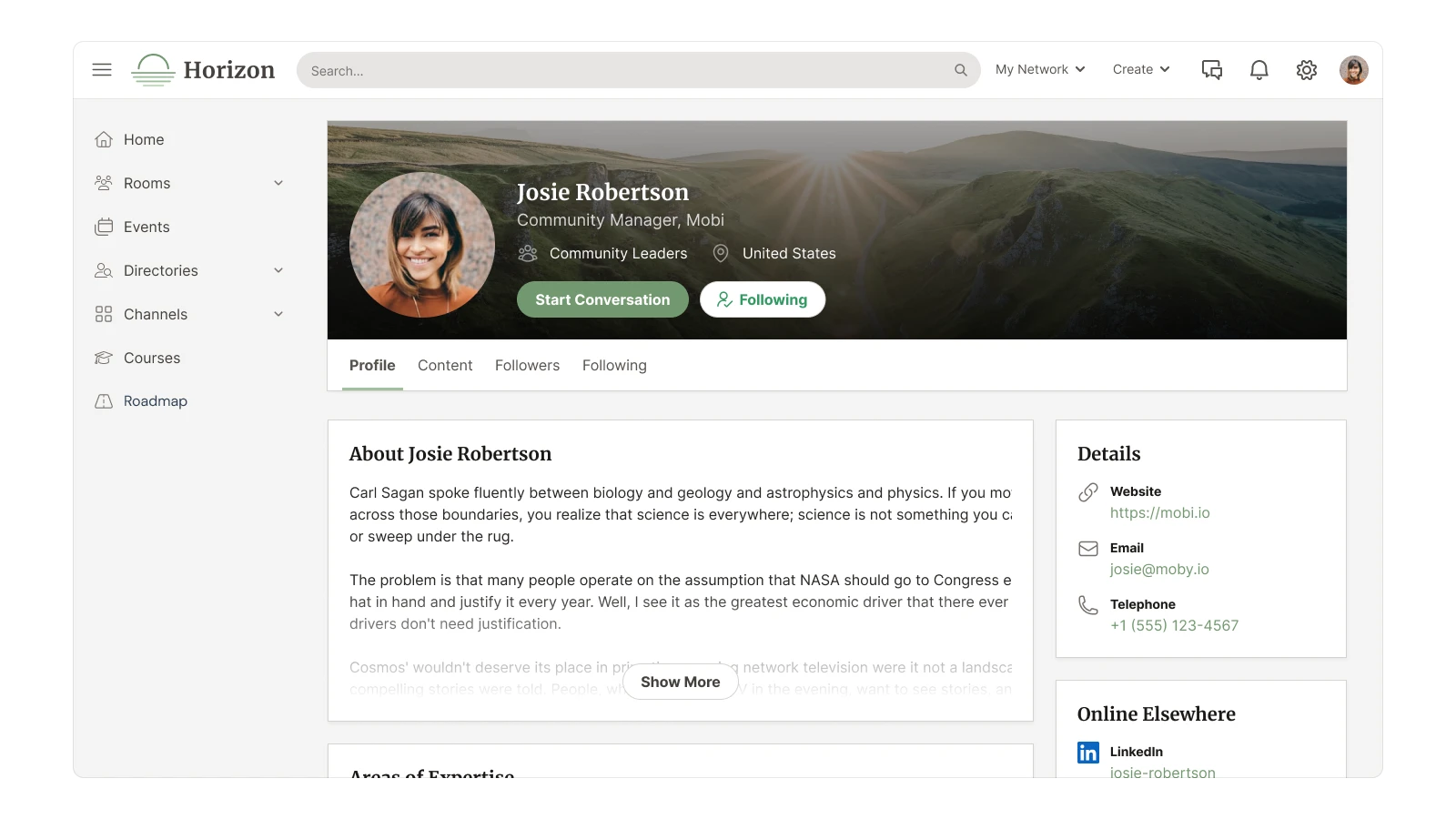Screen dimensions: 1456x819
Task: Toggle the Following button on profile
Action: coord(763,299)
